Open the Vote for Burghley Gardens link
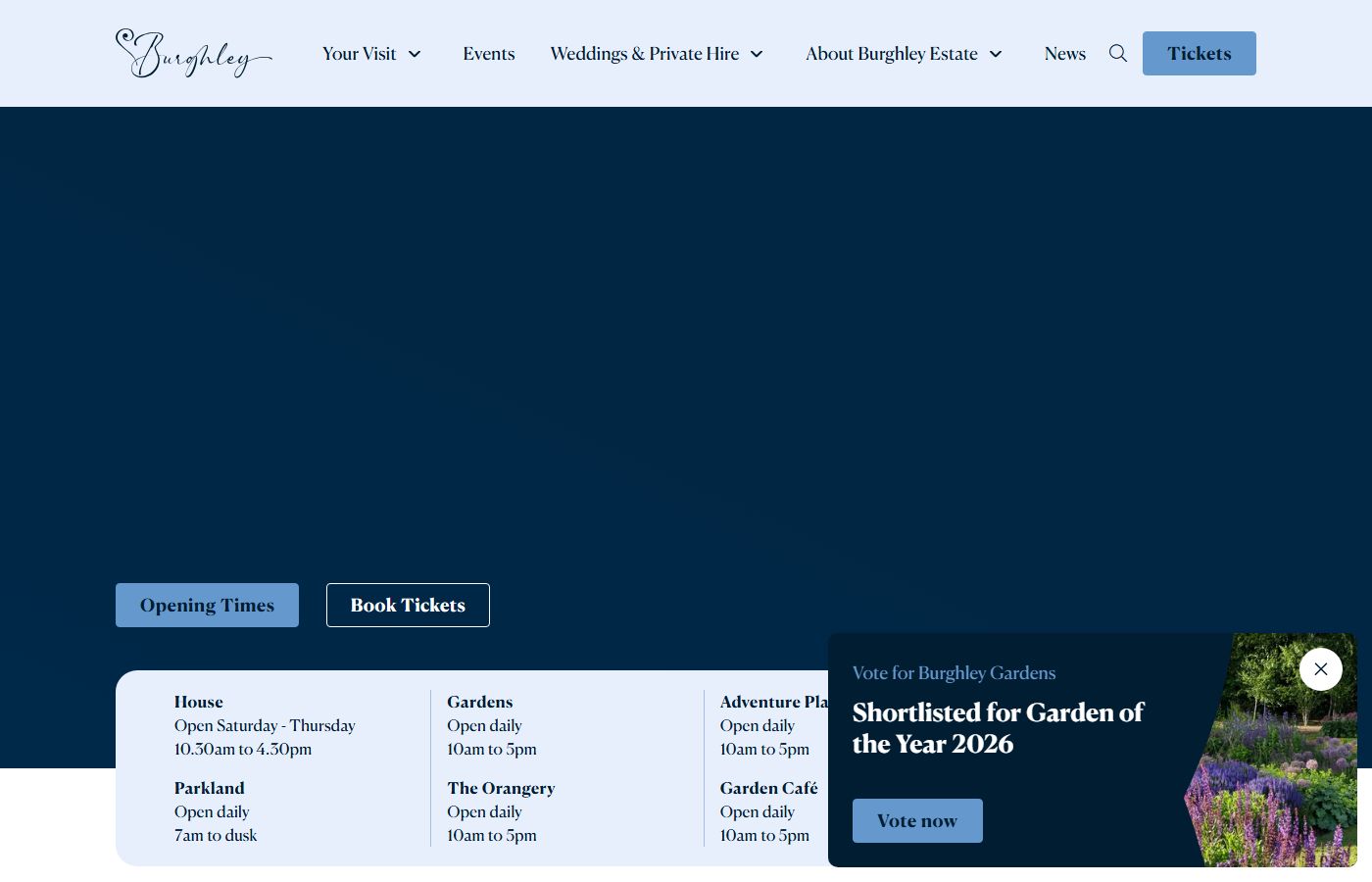Screen dimensions: 1372x882 (x=954, y=672)
